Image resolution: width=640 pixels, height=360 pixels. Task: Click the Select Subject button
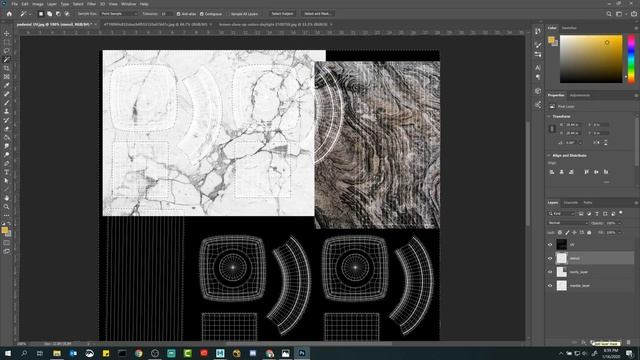pyautogui.click(x=282, y=14)
